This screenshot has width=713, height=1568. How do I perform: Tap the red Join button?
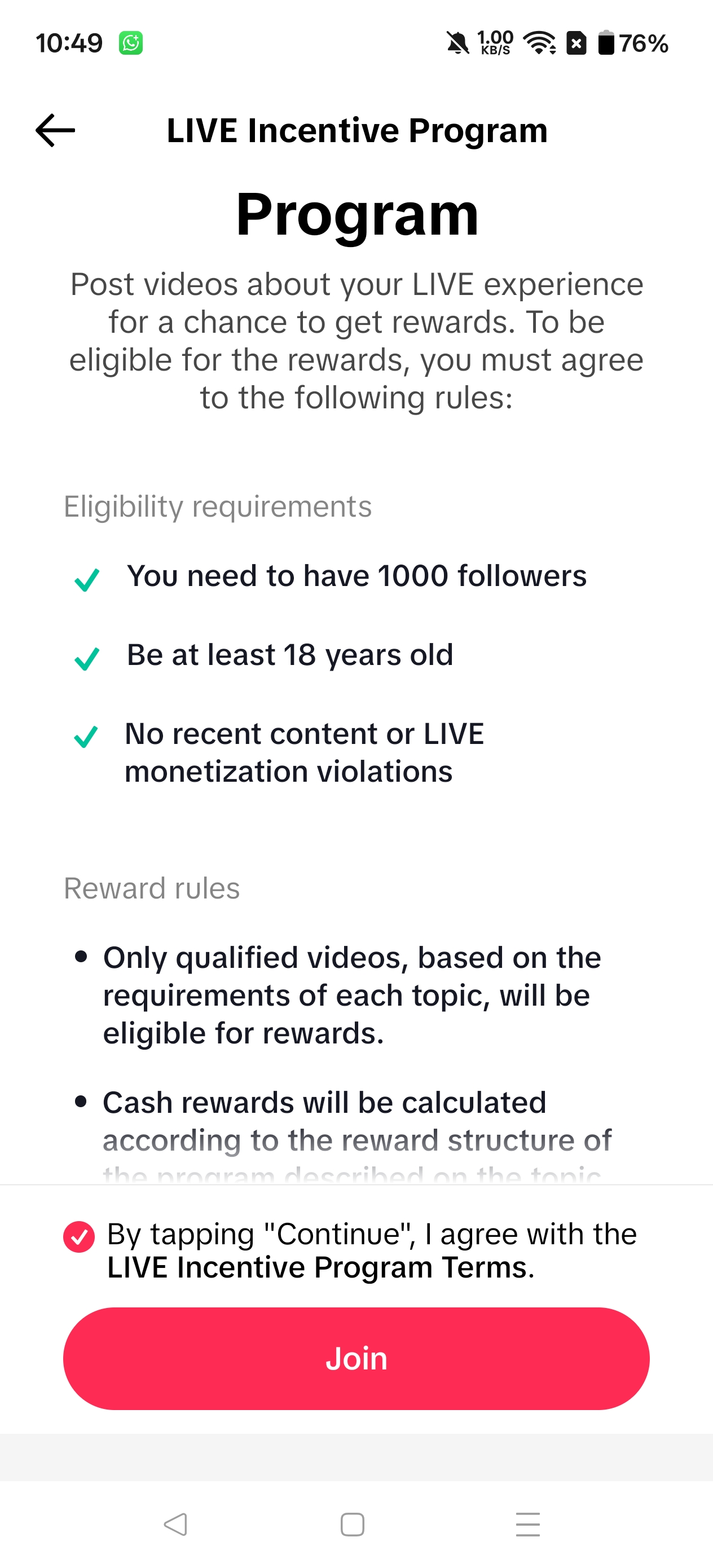coord(356,1359)
